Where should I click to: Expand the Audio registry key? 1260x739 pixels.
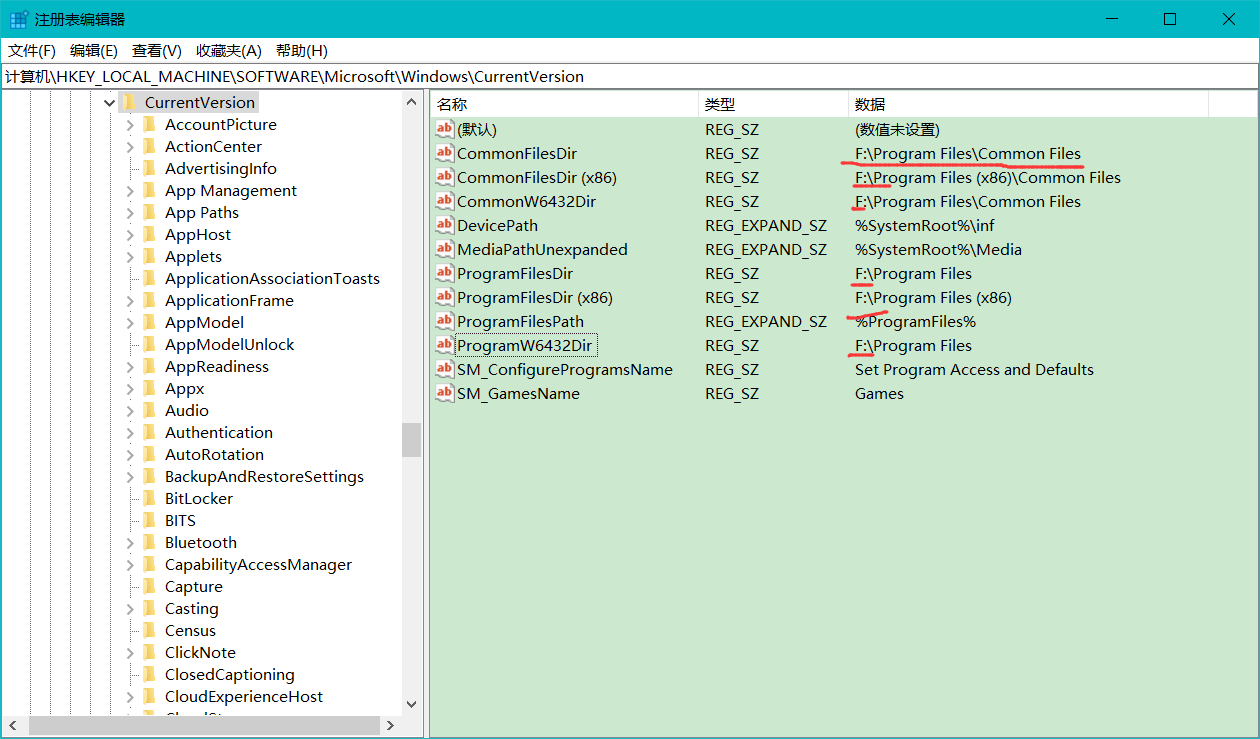pos(128,410)
